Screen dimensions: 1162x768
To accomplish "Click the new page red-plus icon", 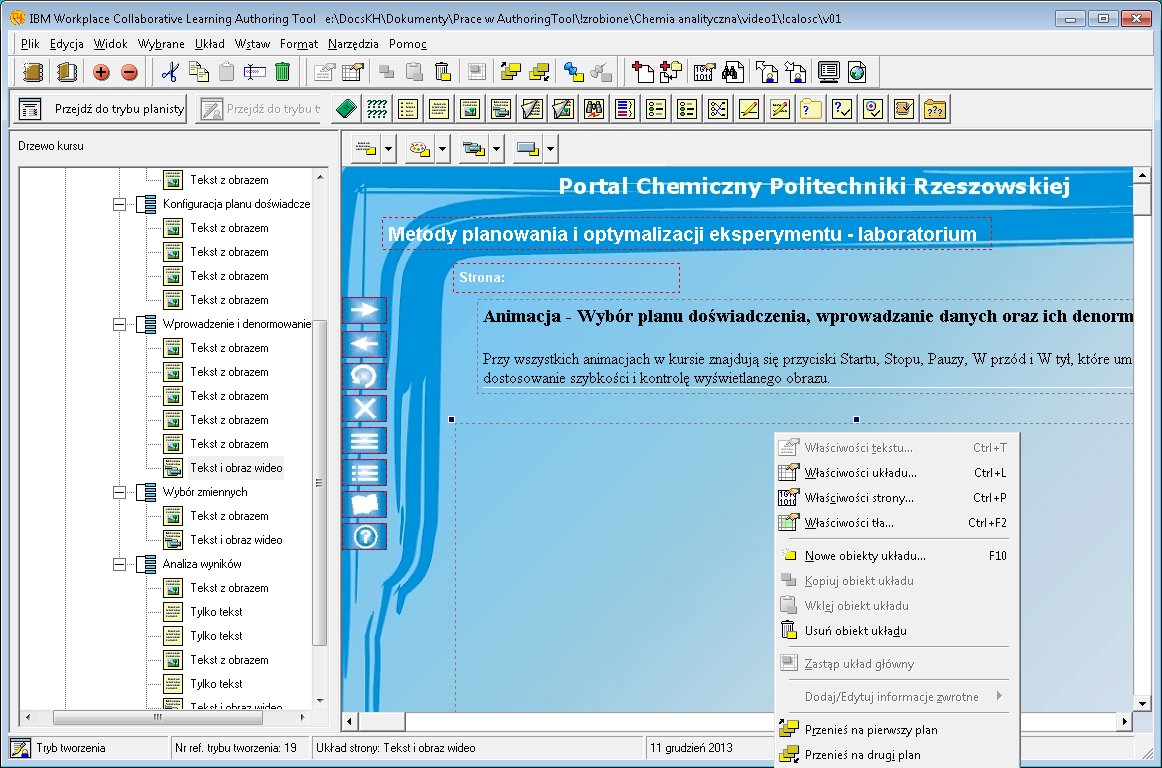I will [x=642, y=72].
